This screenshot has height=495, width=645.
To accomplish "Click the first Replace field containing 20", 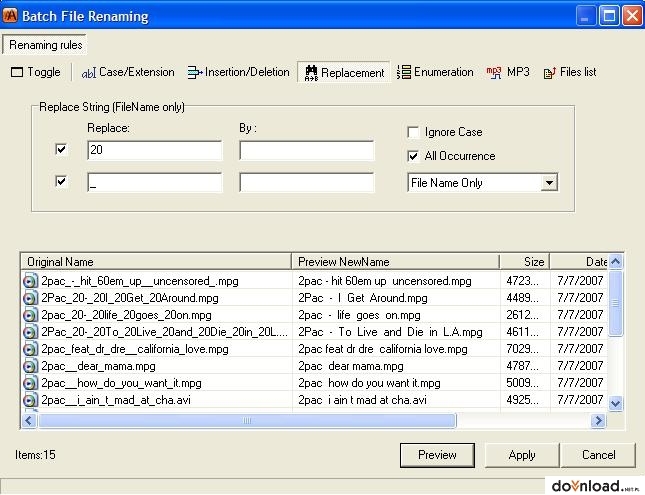I will [x=155, y=150].
